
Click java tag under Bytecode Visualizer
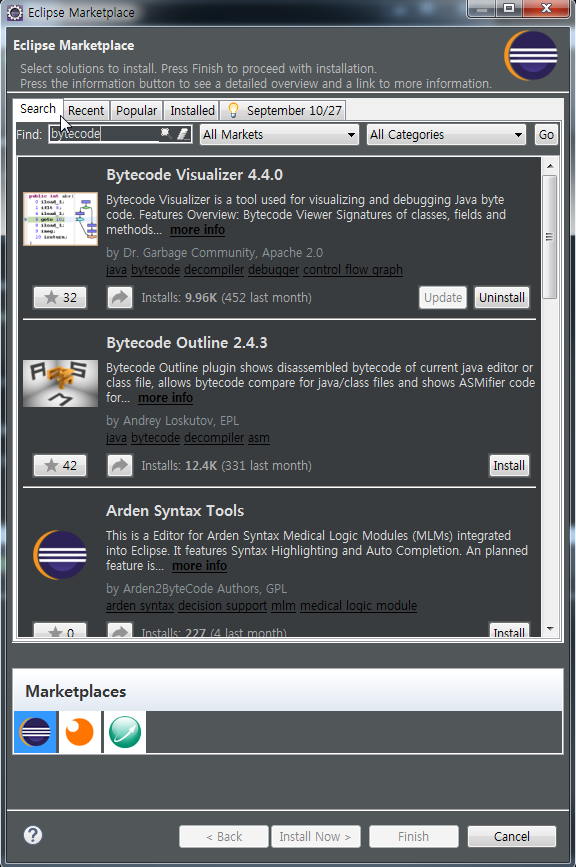pos(116,269)
